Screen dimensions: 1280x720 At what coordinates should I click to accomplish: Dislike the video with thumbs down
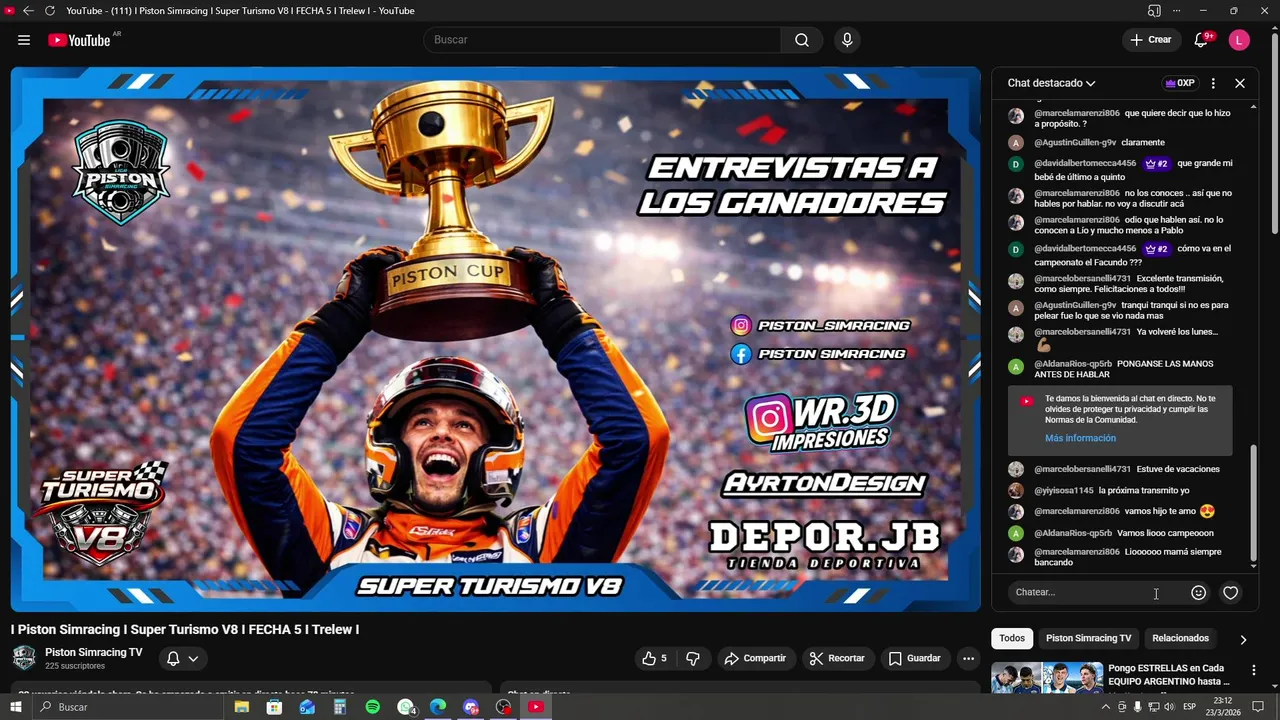(693, 658)
